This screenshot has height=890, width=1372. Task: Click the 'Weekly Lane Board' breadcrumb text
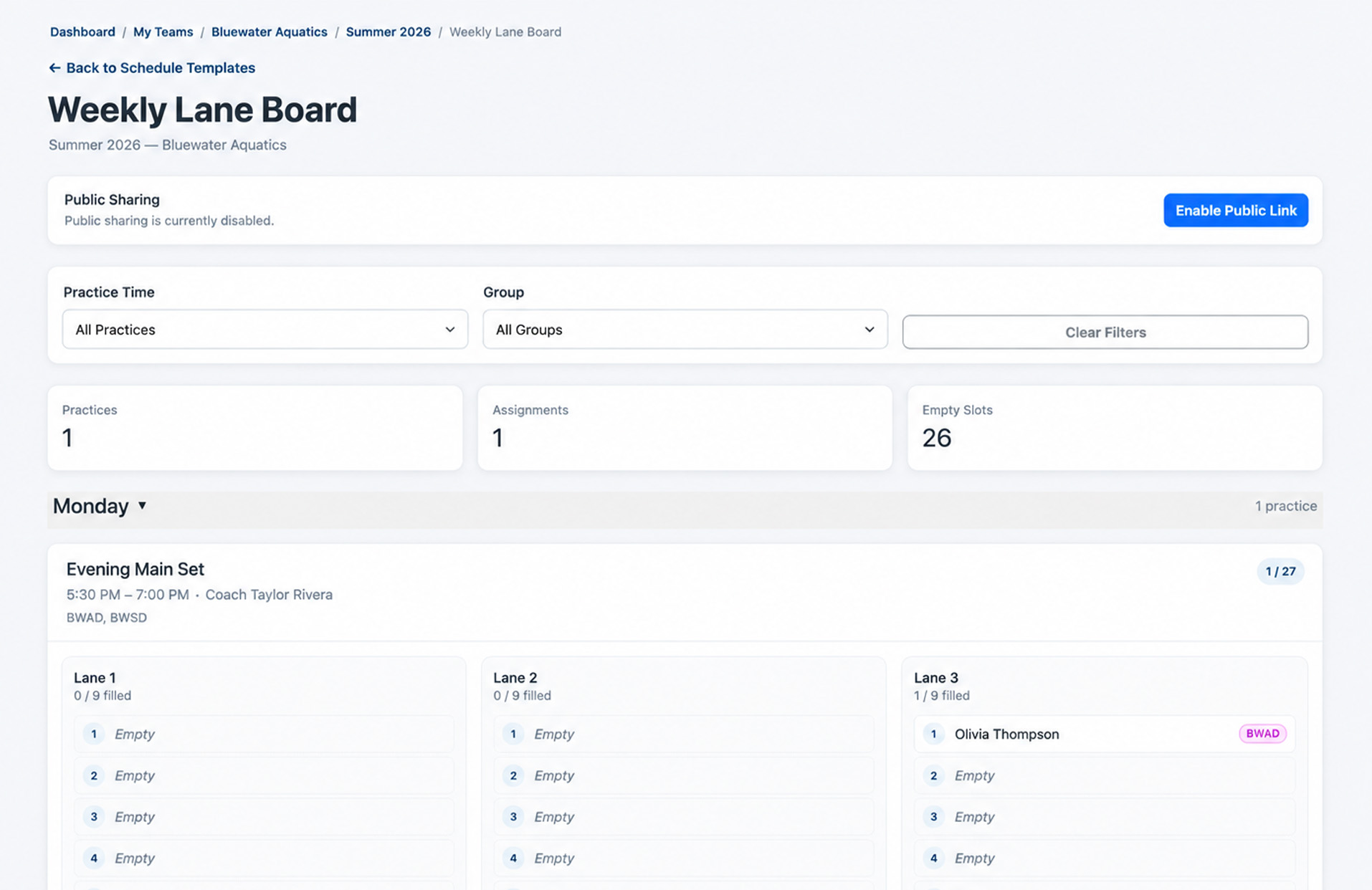coord(505,32)
